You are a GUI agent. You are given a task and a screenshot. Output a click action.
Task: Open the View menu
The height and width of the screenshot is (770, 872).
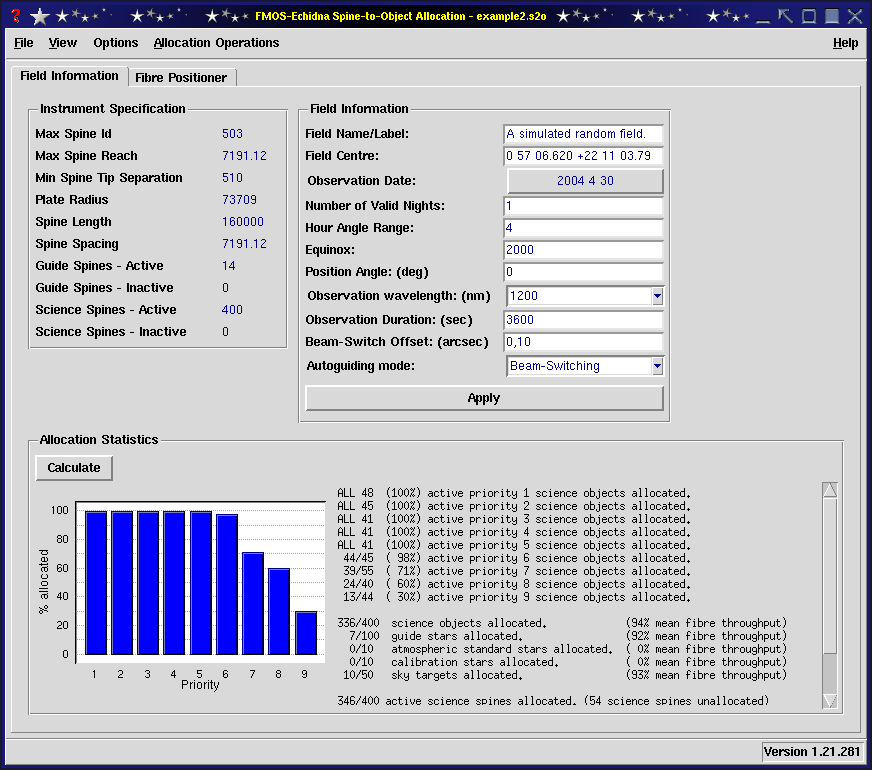(x=62, y=43)
